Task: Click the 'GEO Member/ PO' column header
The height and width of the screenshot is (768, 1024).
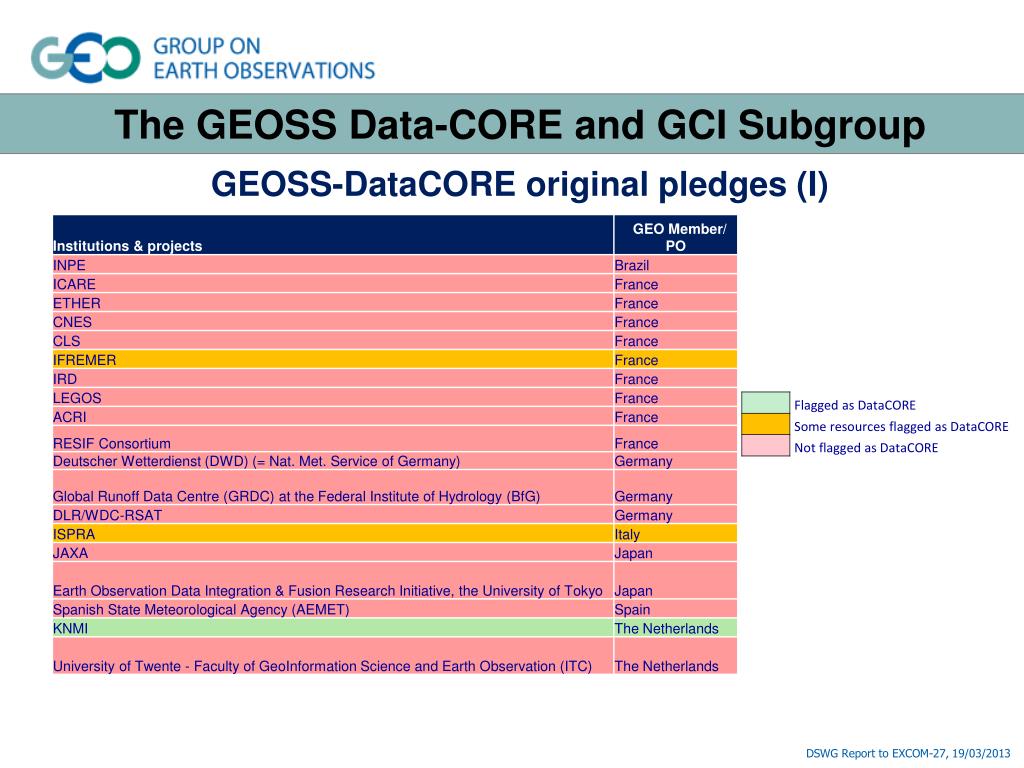Action: point(675,235)
